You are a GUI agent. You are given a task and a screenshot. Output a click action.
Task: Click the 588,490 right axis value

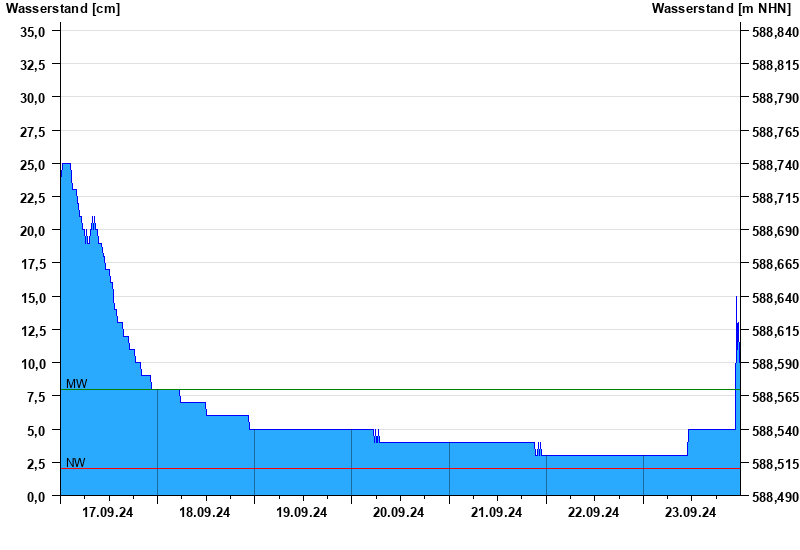tap(775, 497)
